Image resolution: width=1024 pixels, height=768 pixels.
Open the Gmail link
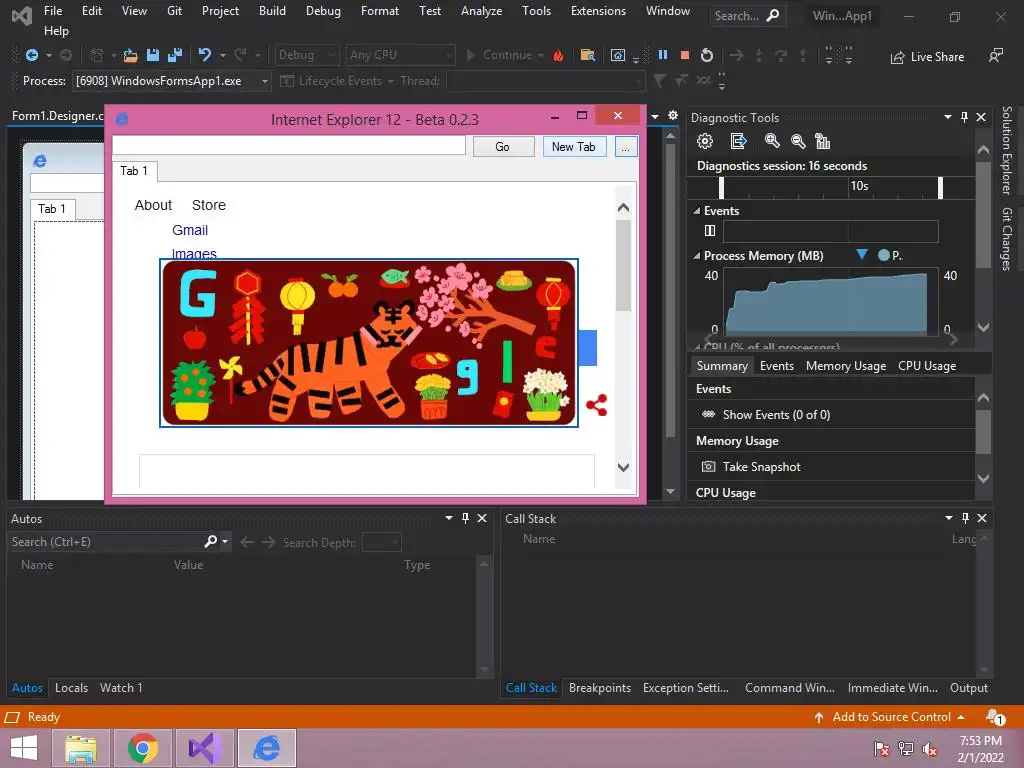click(x=190, y=230)
